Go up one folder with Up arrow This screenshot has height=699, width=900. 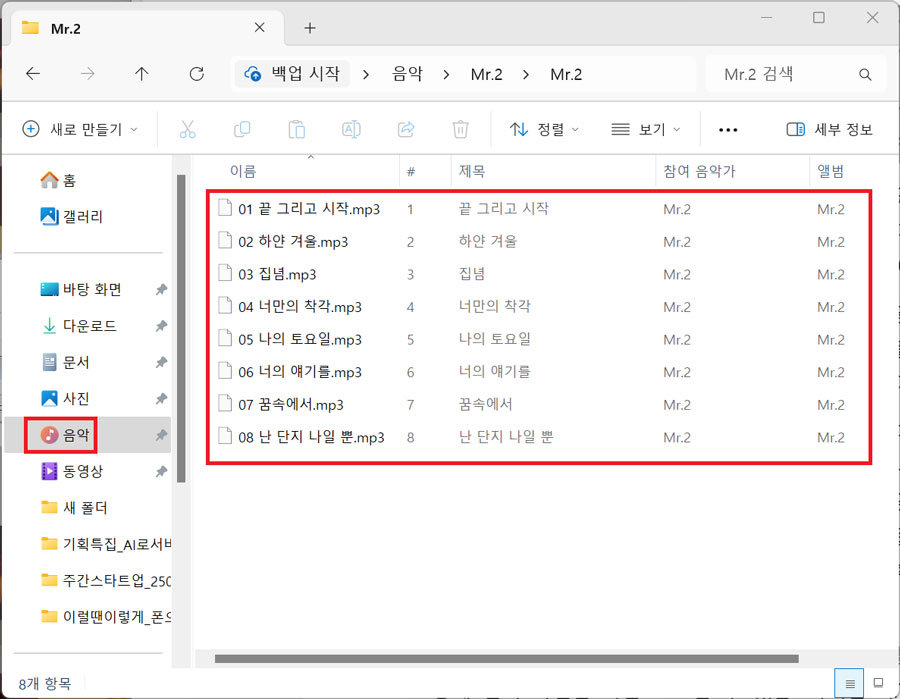tap(142, 74)
